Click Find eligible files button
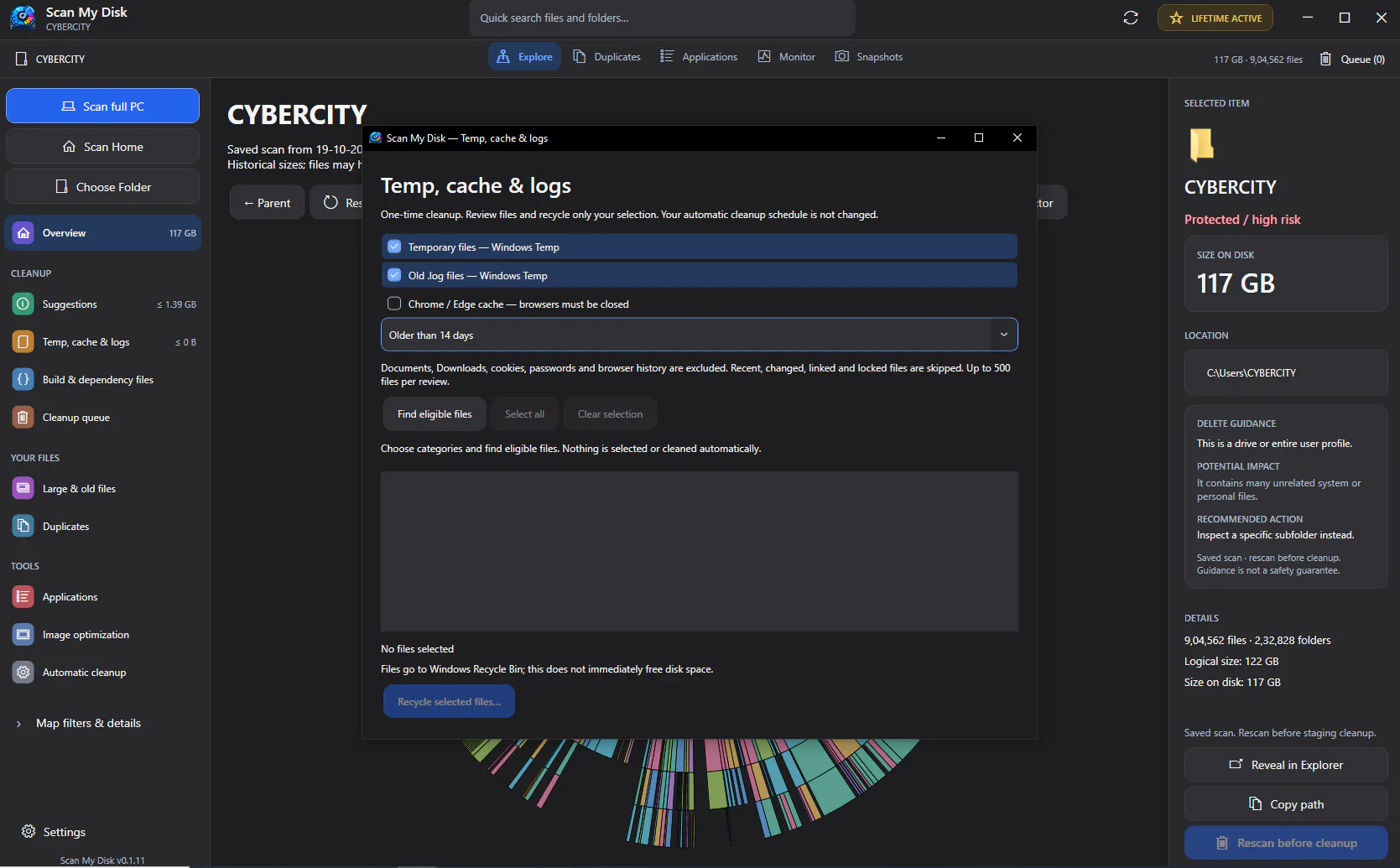 tap(435, 414)
